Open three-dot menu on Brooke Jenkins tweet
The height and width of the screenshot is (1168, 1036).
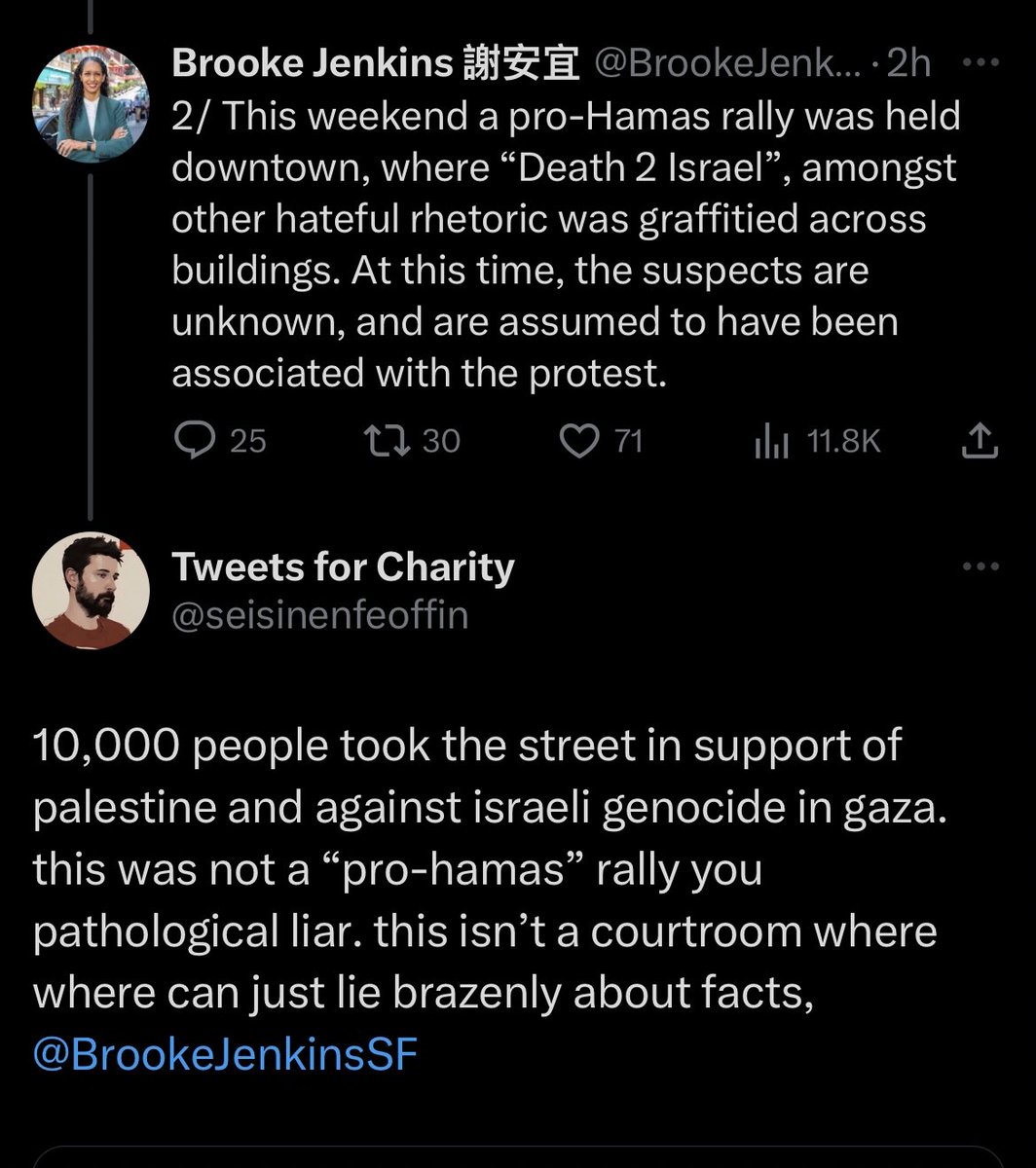(x=980, y=64)
